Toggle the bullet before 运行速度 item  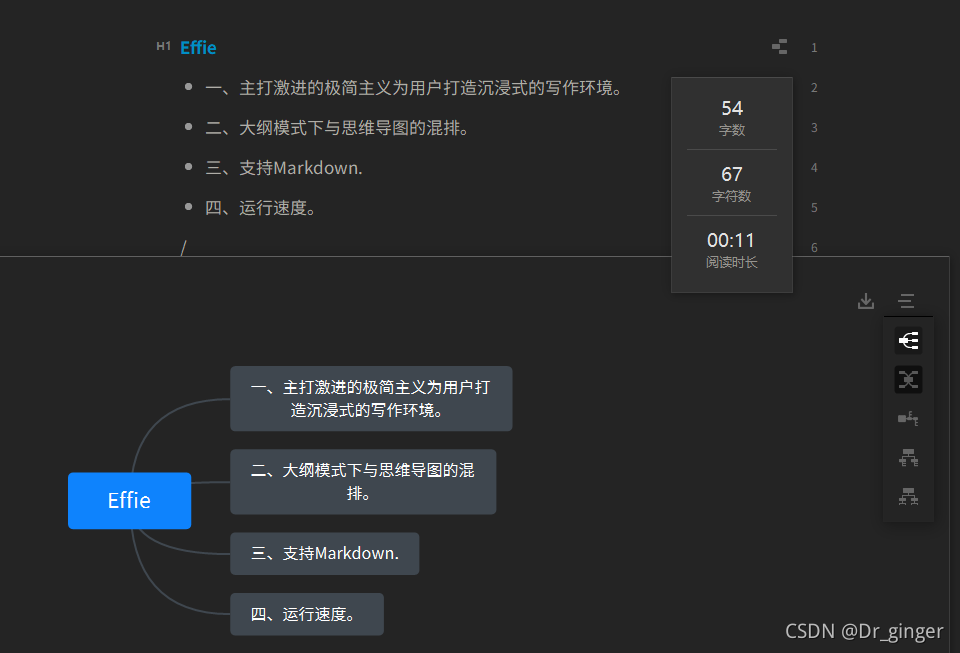point(188,207)
